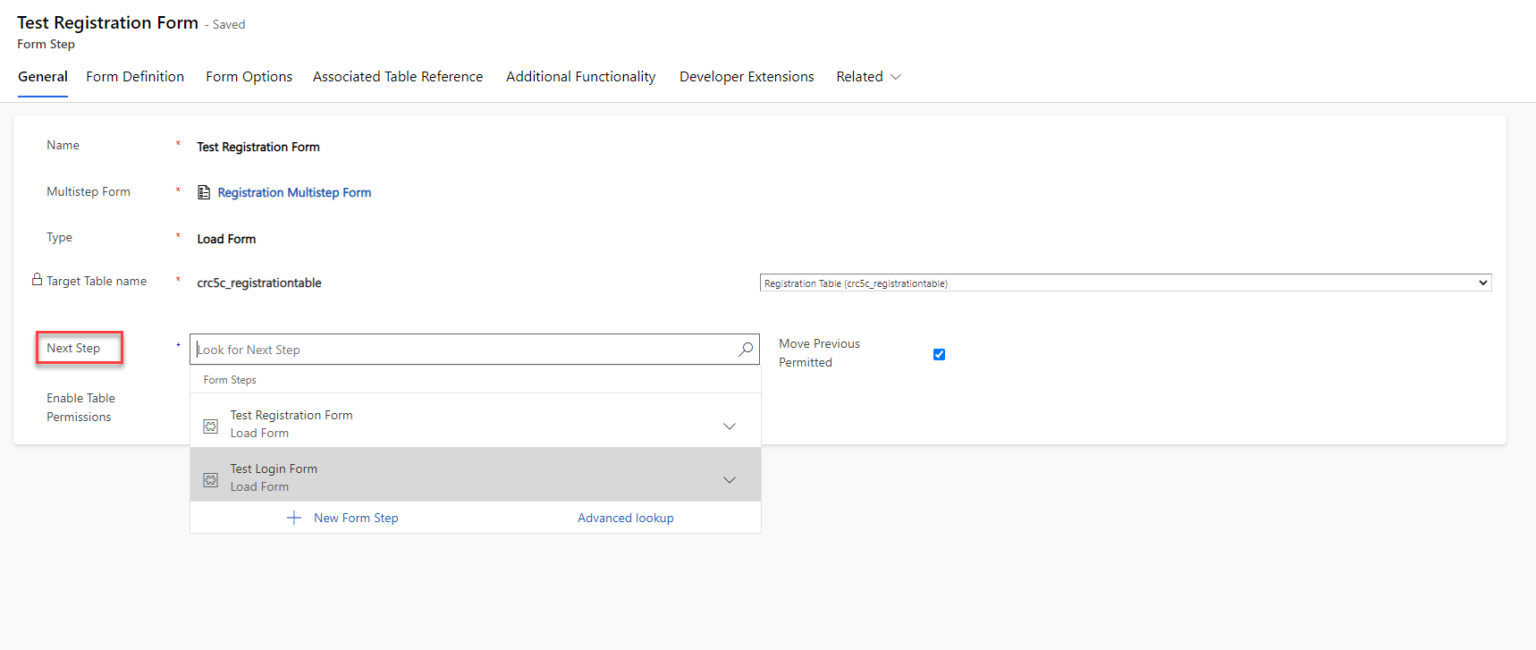This screenshot has height=650, width=1536.
Task: Select the General tab
Action: coord(43,77)
